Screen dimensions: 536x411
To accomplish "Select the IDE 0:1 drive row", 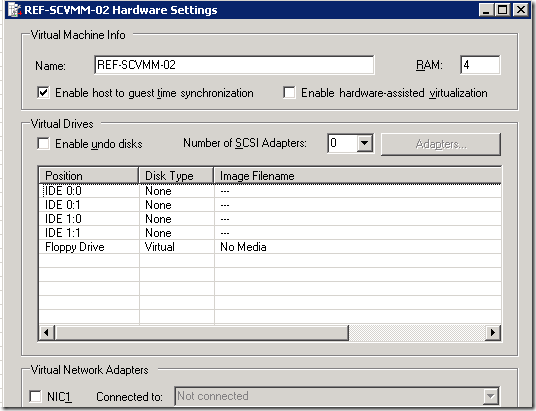I will (270, 205).
